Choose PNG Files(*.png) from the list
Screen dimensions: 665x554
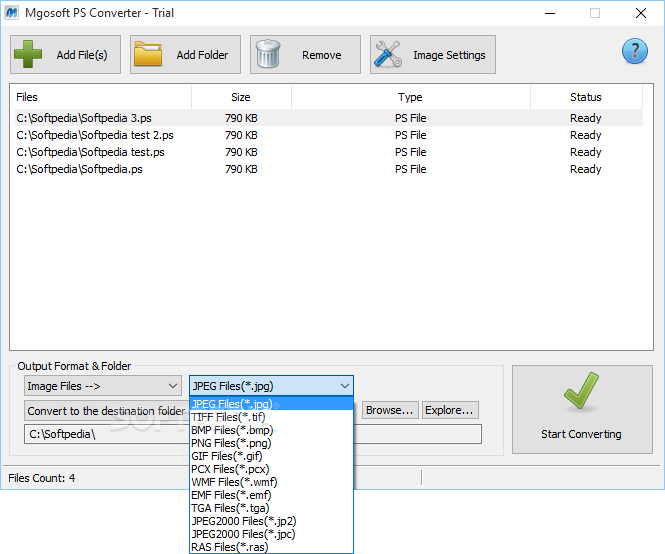tap(271, 443)
